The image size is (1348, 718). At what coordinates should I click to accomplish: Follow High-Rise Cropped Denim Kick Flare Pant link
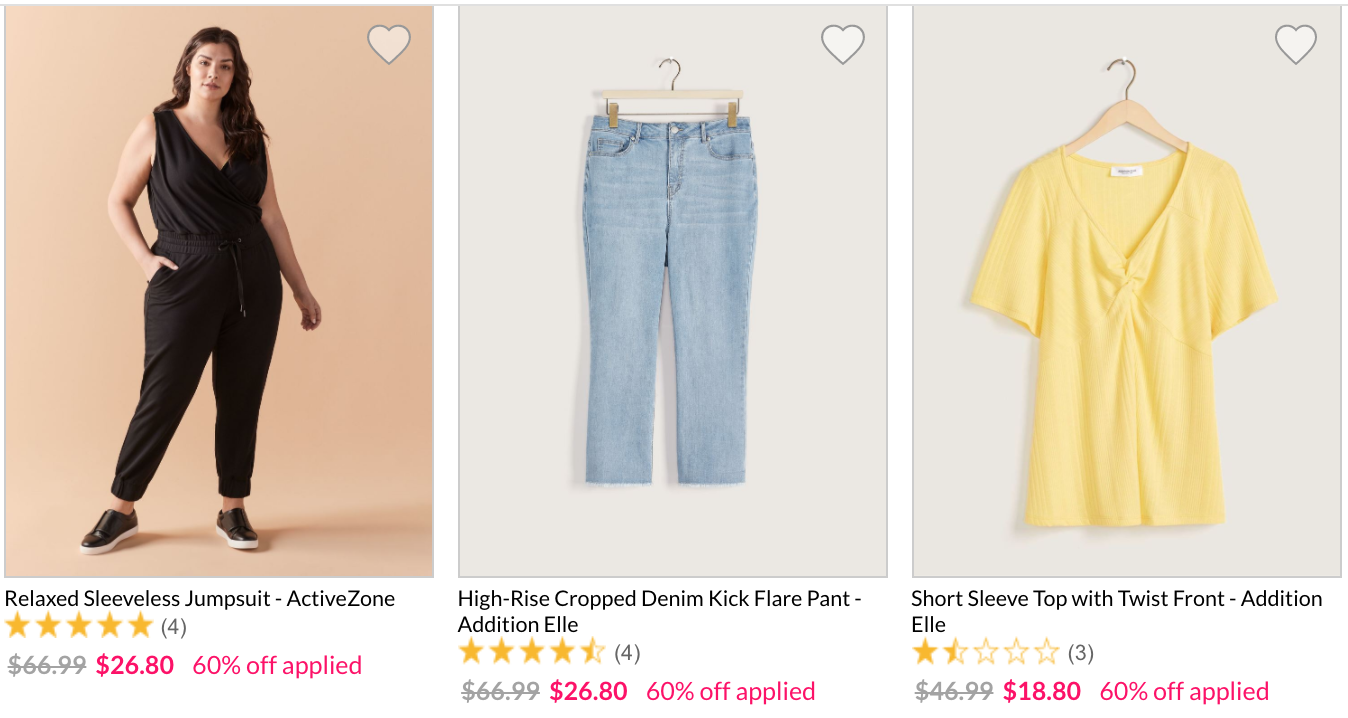click(x=660, y=611)
